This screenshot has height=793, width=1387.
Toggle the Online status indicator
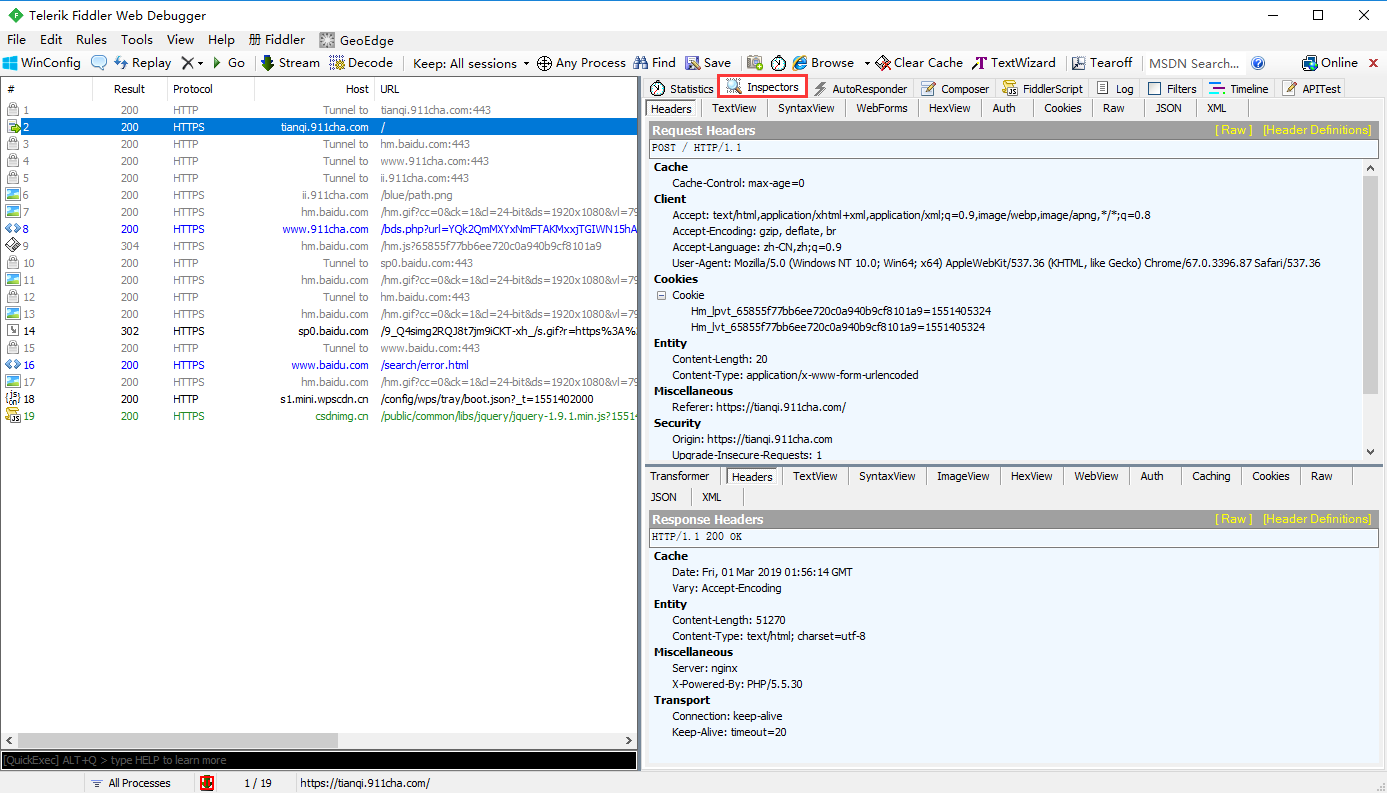(1333, 62)
